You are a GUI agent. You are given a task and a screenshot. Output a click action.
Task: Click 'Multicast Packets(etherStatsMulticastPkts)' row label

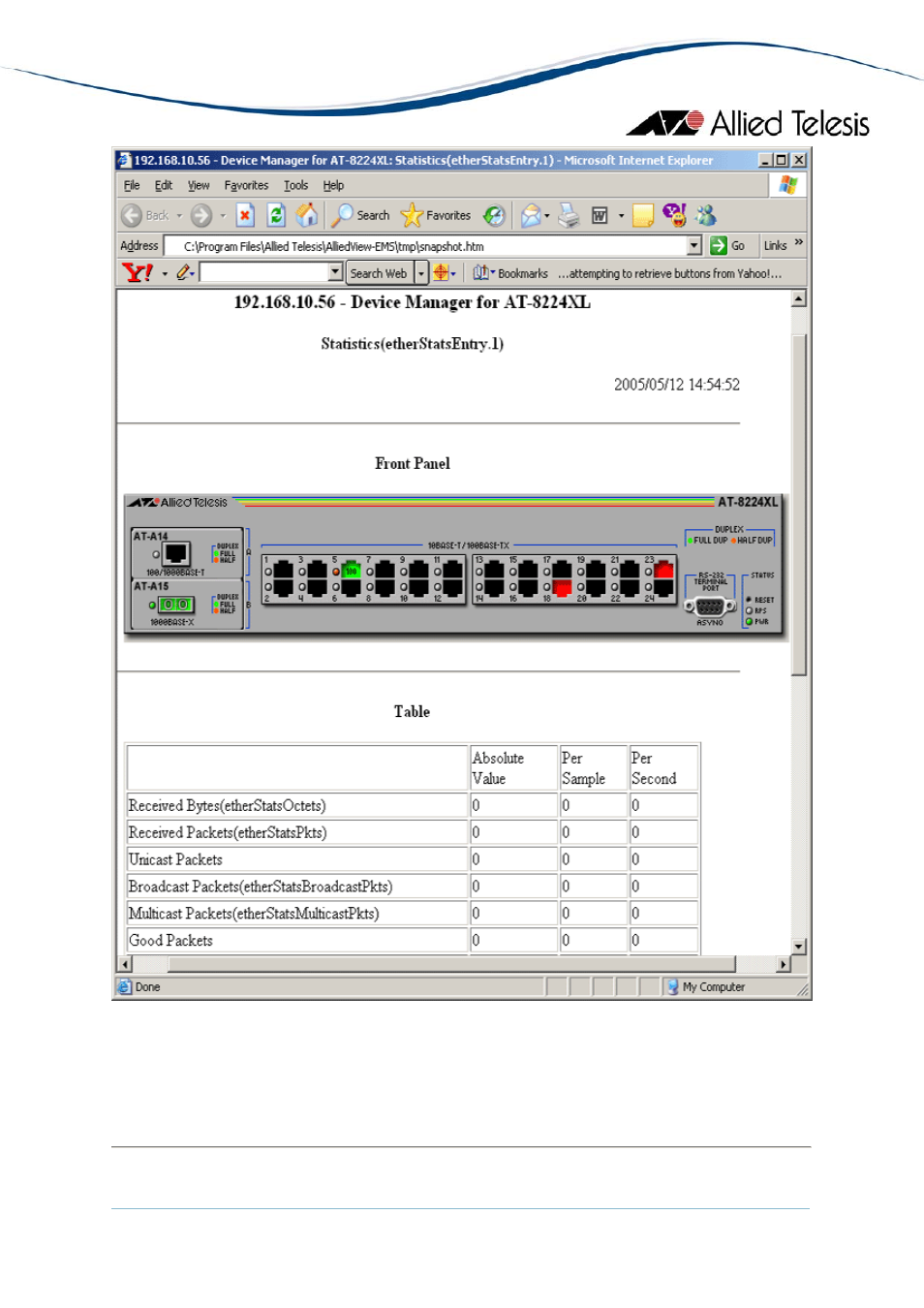(254, 914)
